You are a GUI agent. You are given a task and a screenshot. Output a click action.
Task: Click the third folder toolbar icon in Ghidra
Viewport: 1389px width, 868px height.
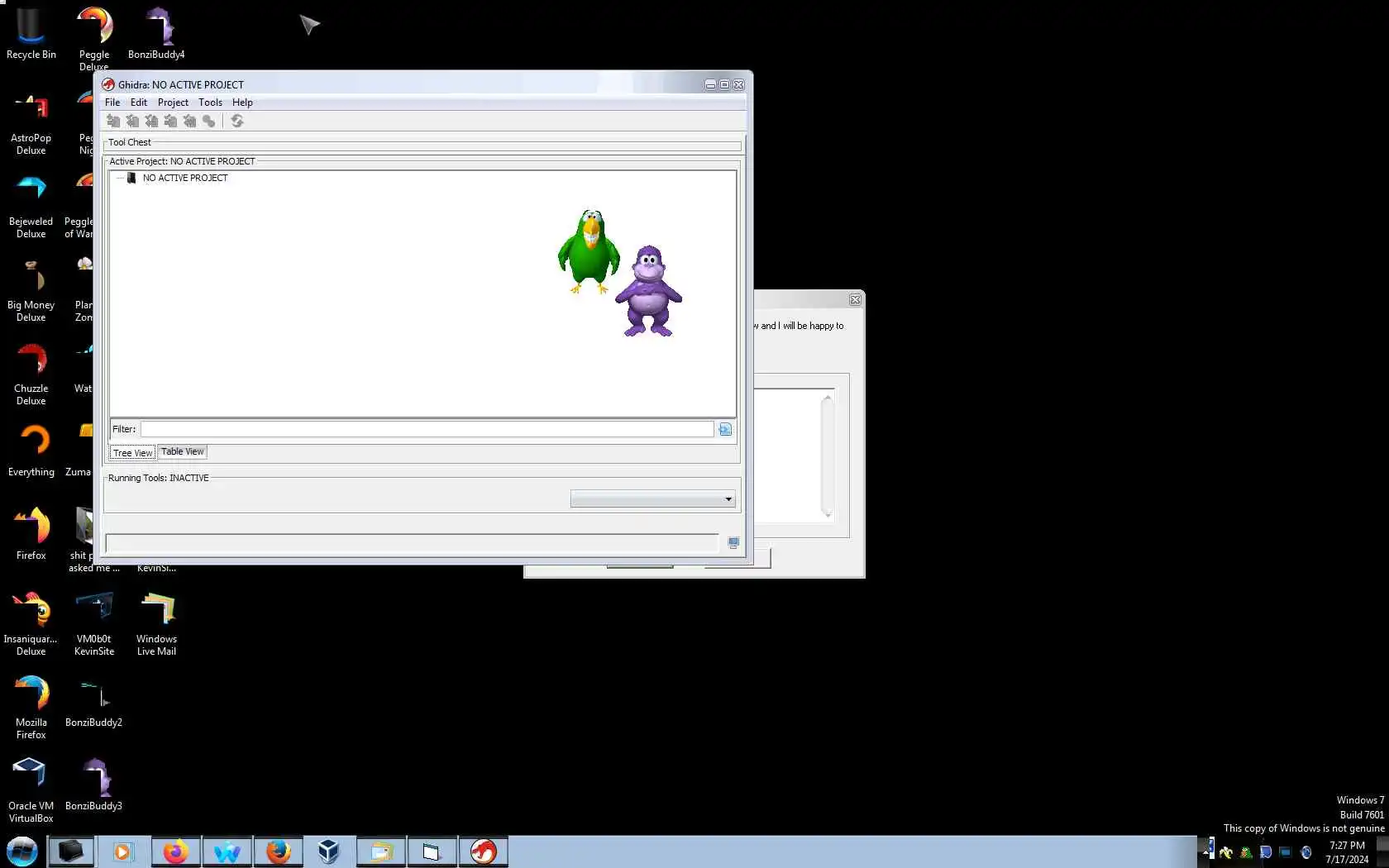pyautogui.click(x=151, y=121)
